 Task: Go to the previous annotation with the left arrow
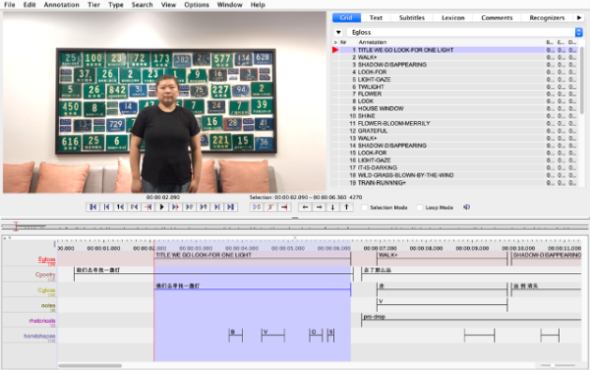(305, 207)
